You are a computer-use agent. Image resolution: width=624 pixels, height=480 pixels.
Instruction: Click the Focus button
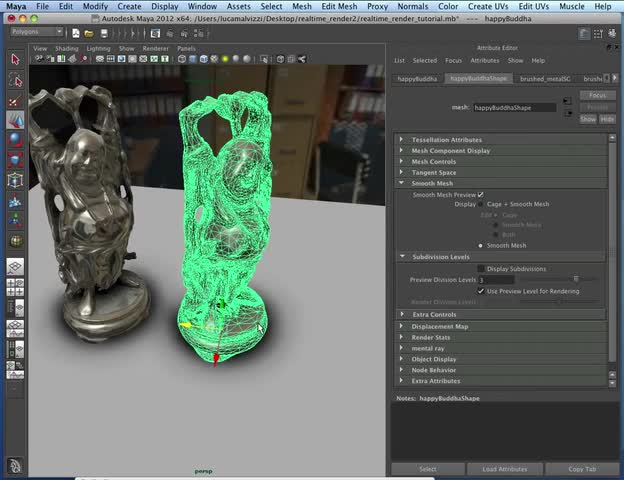click(597, 95)
